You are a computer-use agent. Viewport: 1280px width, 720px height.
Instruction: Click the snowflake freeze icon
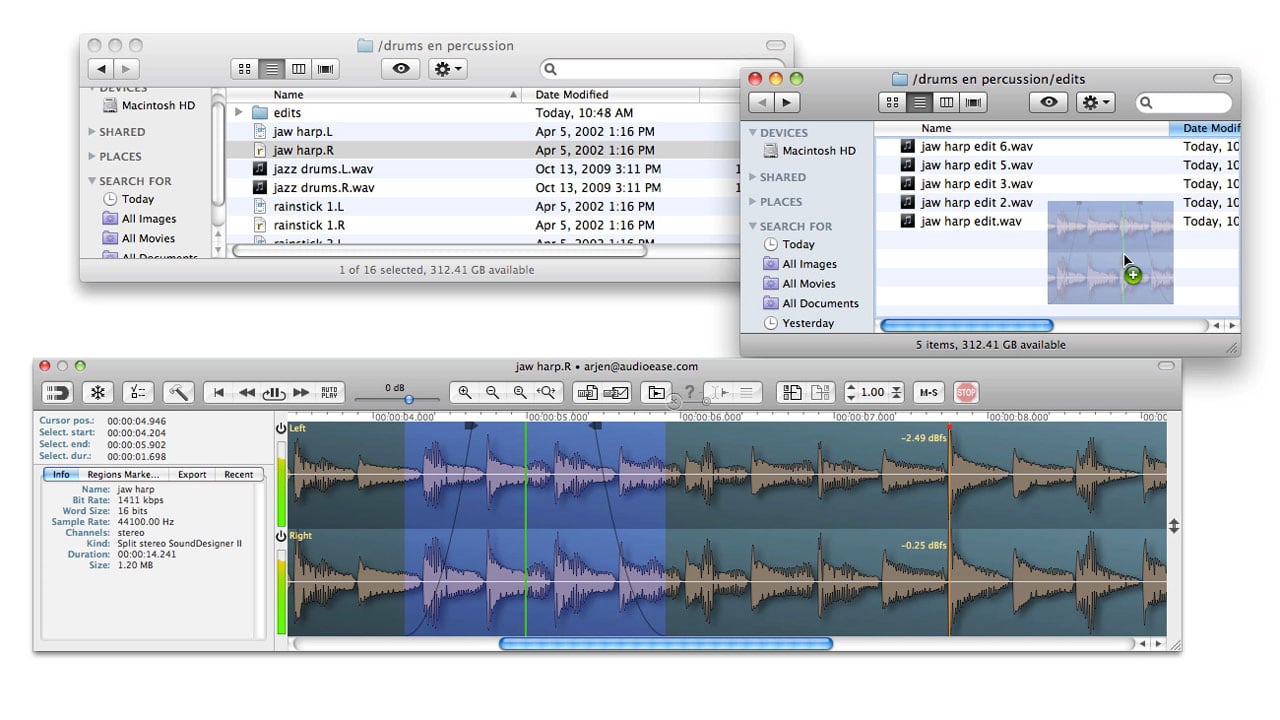point(99,393)
